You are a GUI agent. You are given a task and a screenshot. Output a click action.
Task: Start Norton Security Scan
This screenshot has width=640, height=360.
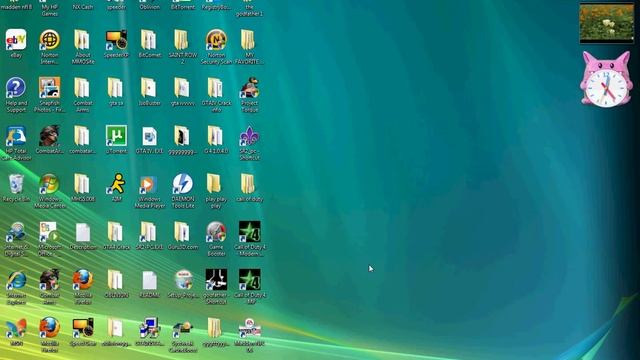pos(216,40)
